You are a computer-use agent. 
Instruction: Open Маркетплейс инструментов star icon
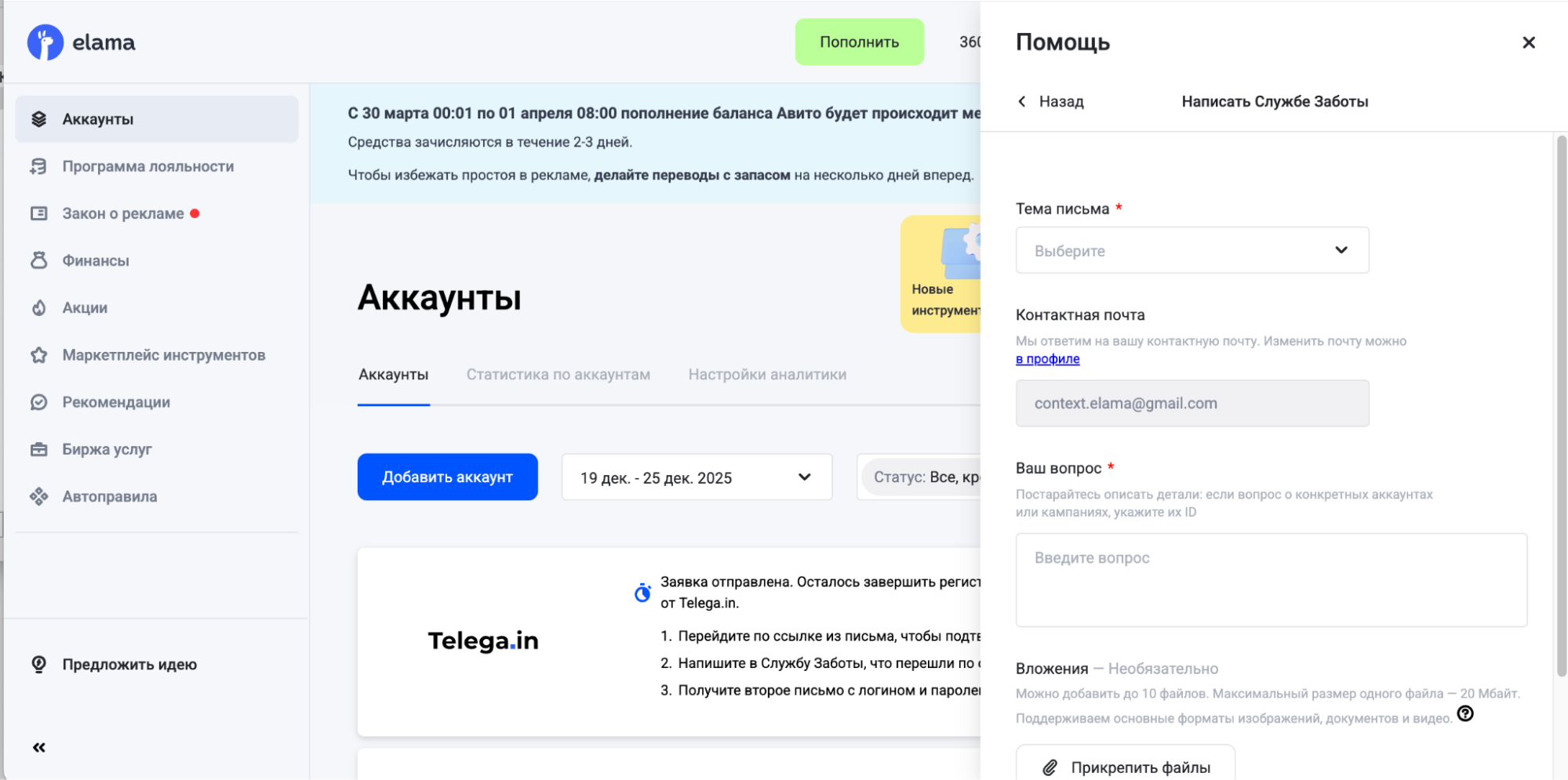click(39, 355)
